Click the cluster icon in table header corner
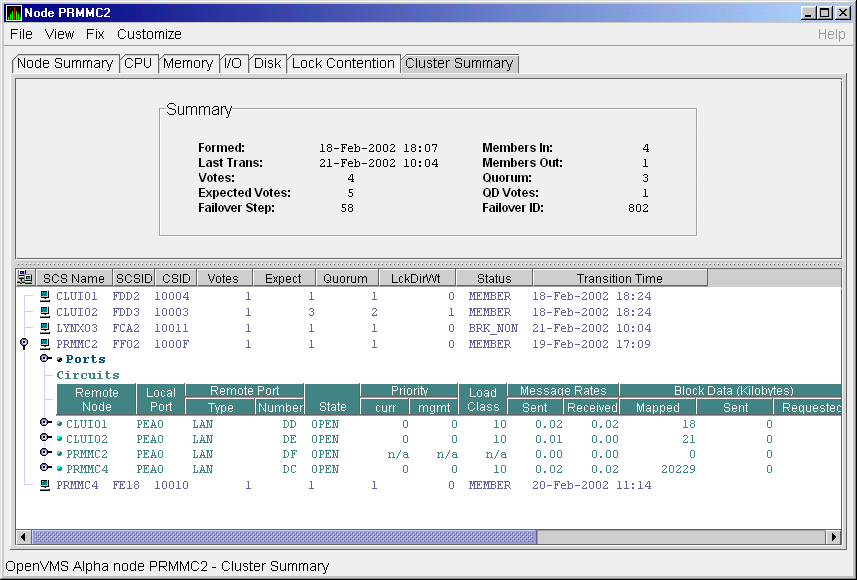857x580 pixels. 25,278
